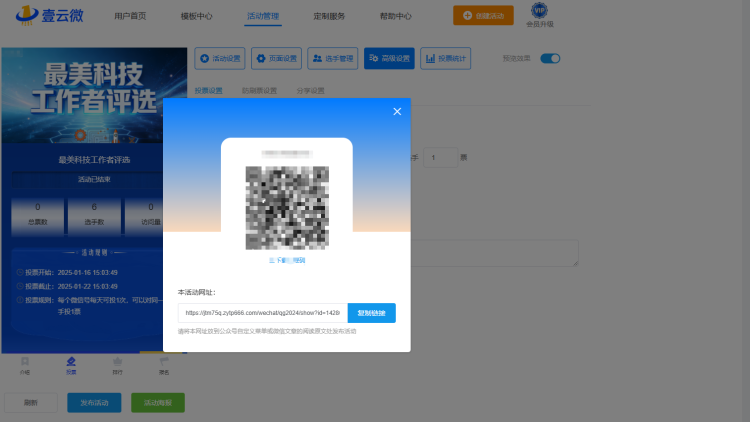Click the download QR code link

(287, 260)
